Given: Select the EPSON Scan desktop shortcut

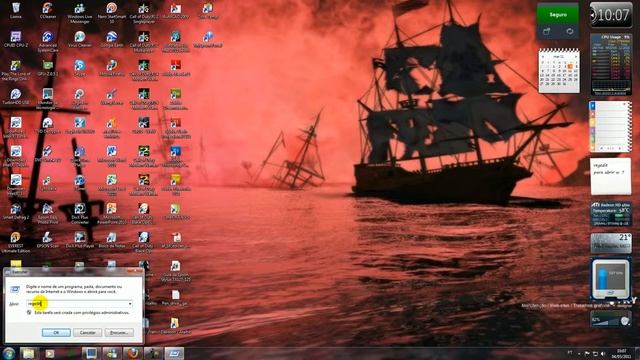Looking at the screenshot, I should [48, 240].
